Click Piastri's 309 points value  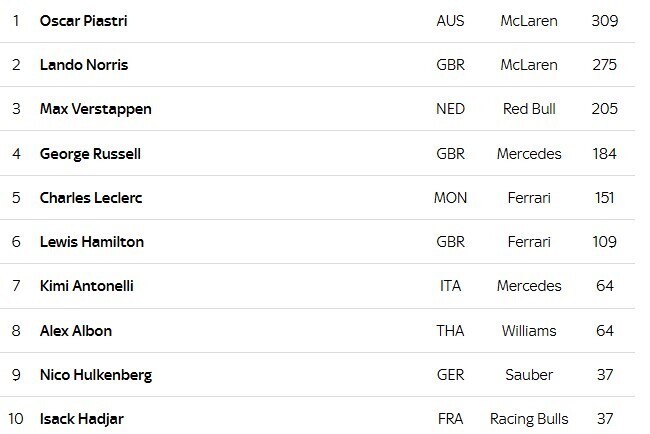pyautogui.click(x=604, y=21)
